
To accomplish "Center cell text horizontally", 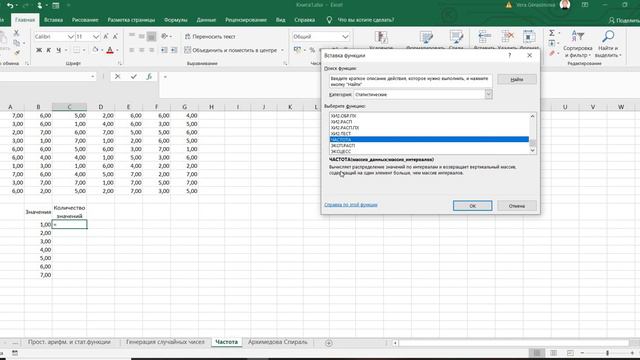I will (141, 50).
